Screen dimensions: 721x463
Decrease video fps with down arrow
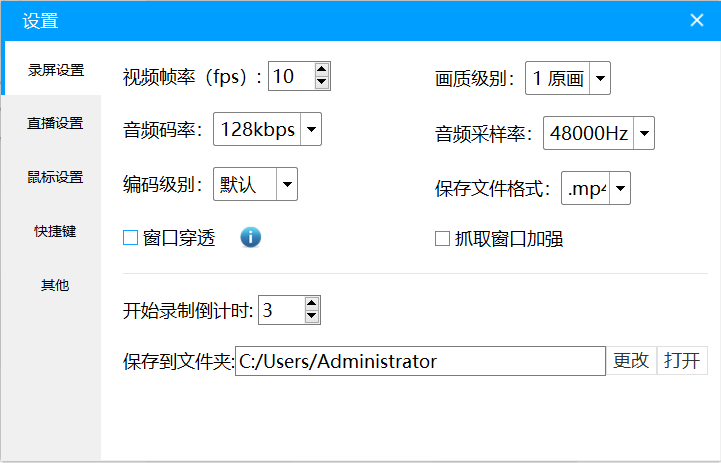[x=321, y=82]
